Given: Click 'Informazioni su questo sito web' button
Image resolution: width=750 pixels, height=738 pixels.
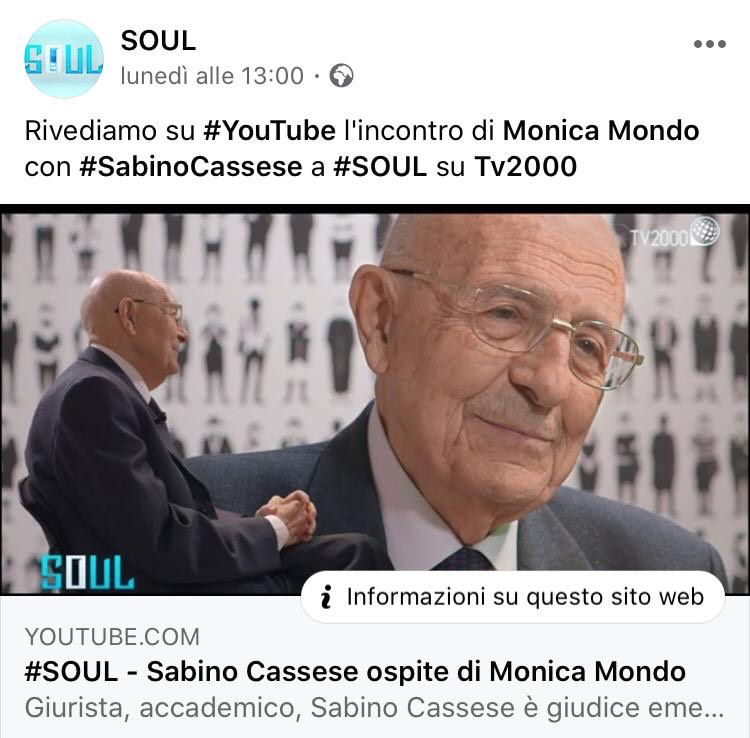Looking at the screenshot, I should point(513,597).
